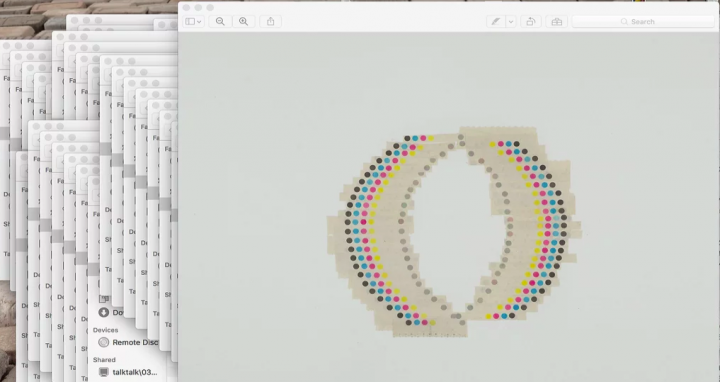Select the partially visible Downloads sidebar item
Viewport: 720px width, 382px height.
click(x=111, y=312)
